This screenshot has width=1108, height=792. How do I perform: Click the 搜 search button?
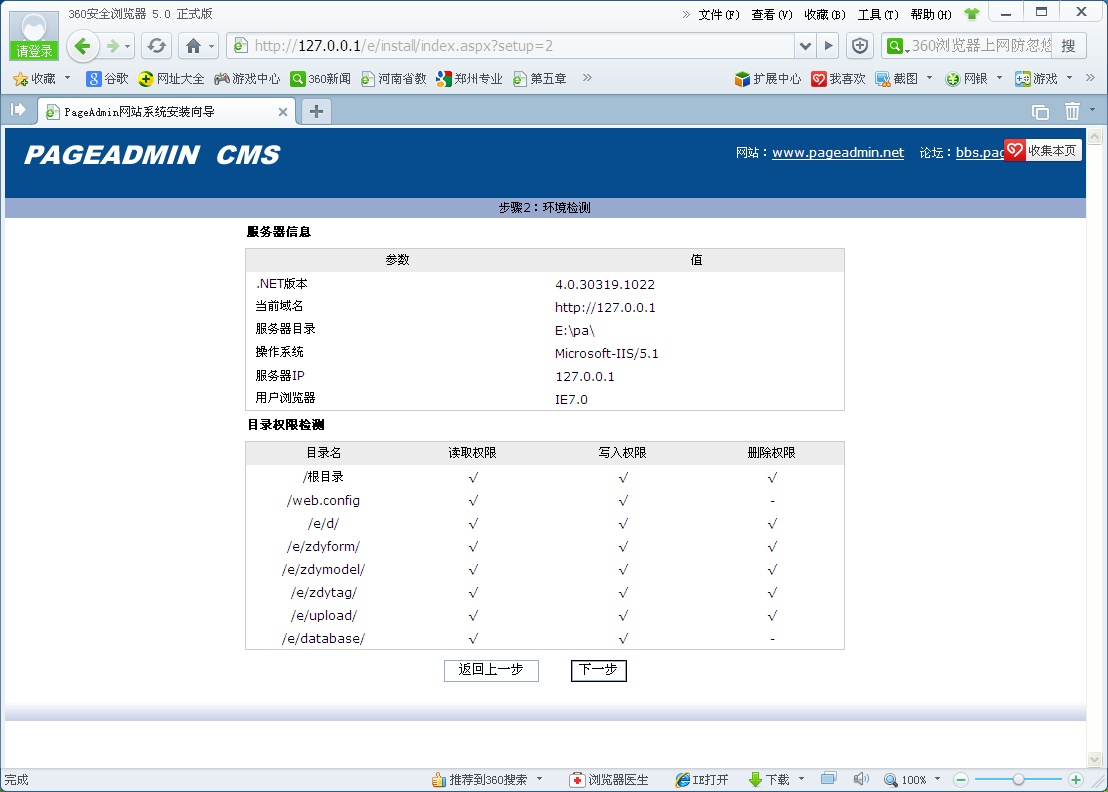(x=1068, y=46)
